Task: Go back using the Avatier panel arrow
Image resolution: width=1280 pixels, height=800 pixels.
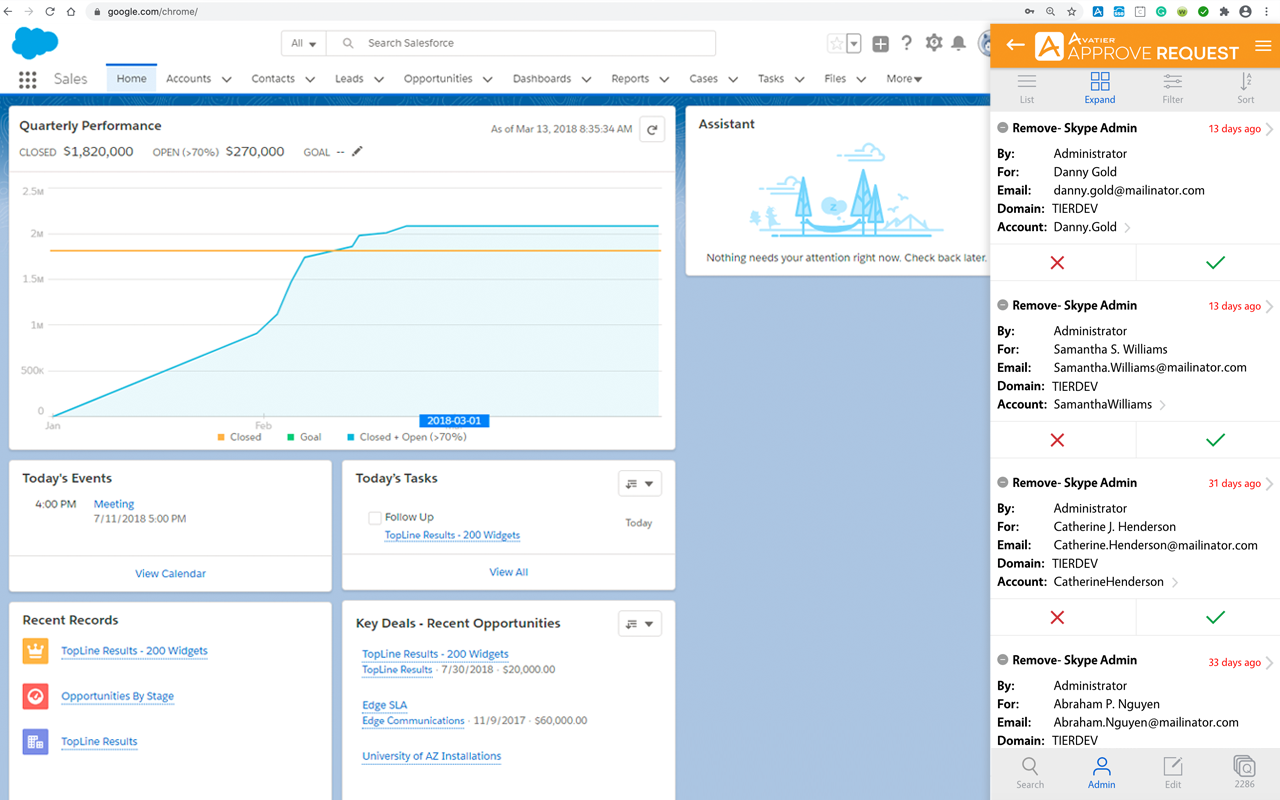Action: tap(1015, 45)
